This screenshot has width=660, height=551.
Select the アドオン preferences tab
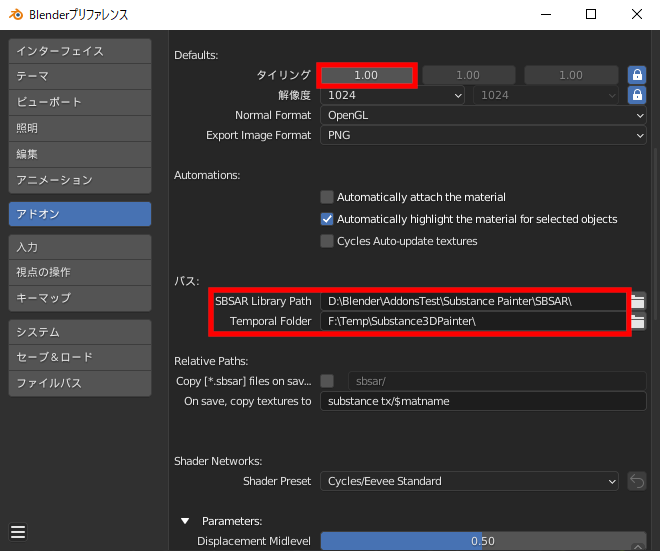80,214
